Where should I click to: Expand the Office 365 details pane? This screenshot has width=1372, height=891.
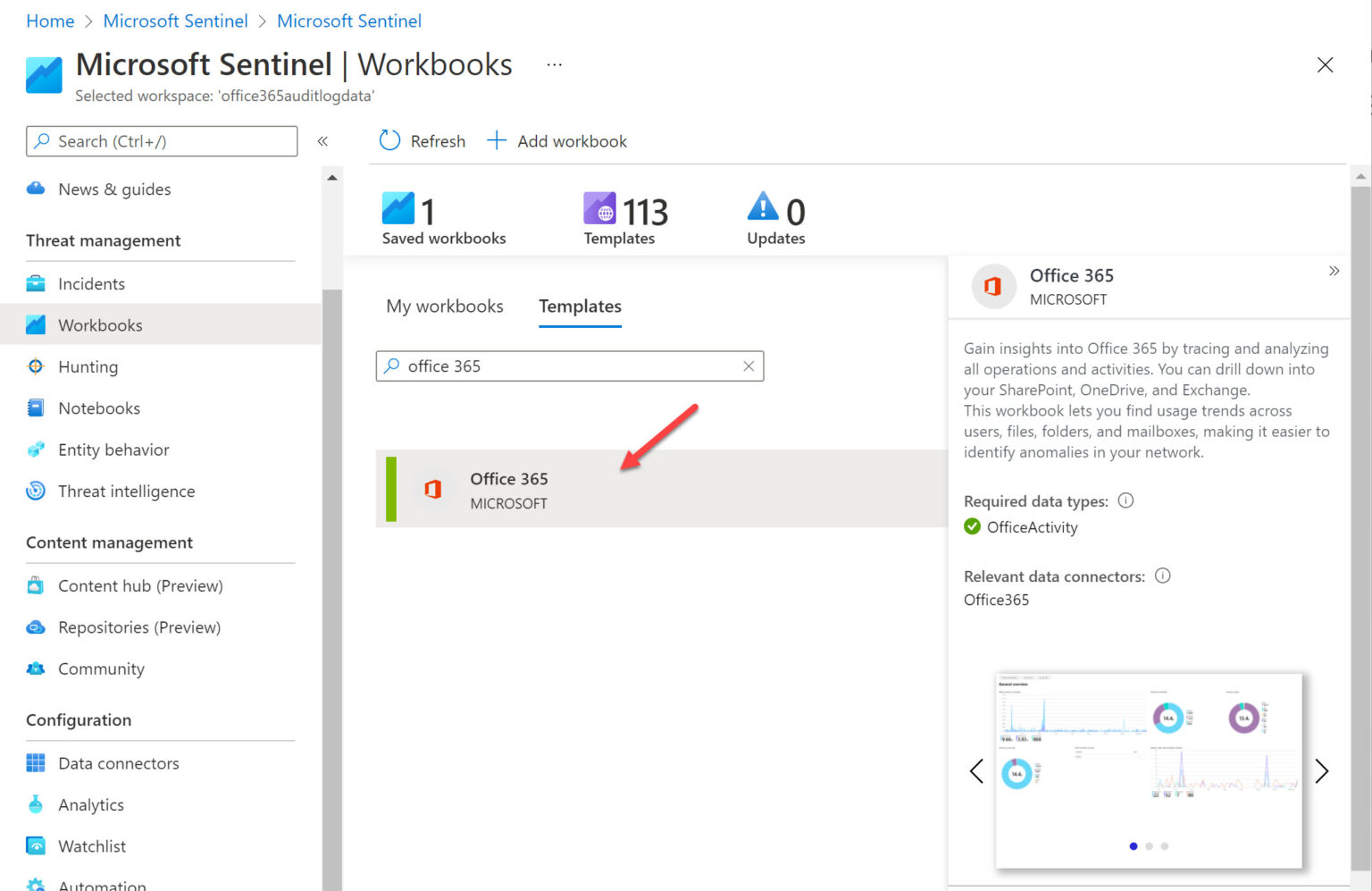click(1334, 271)
